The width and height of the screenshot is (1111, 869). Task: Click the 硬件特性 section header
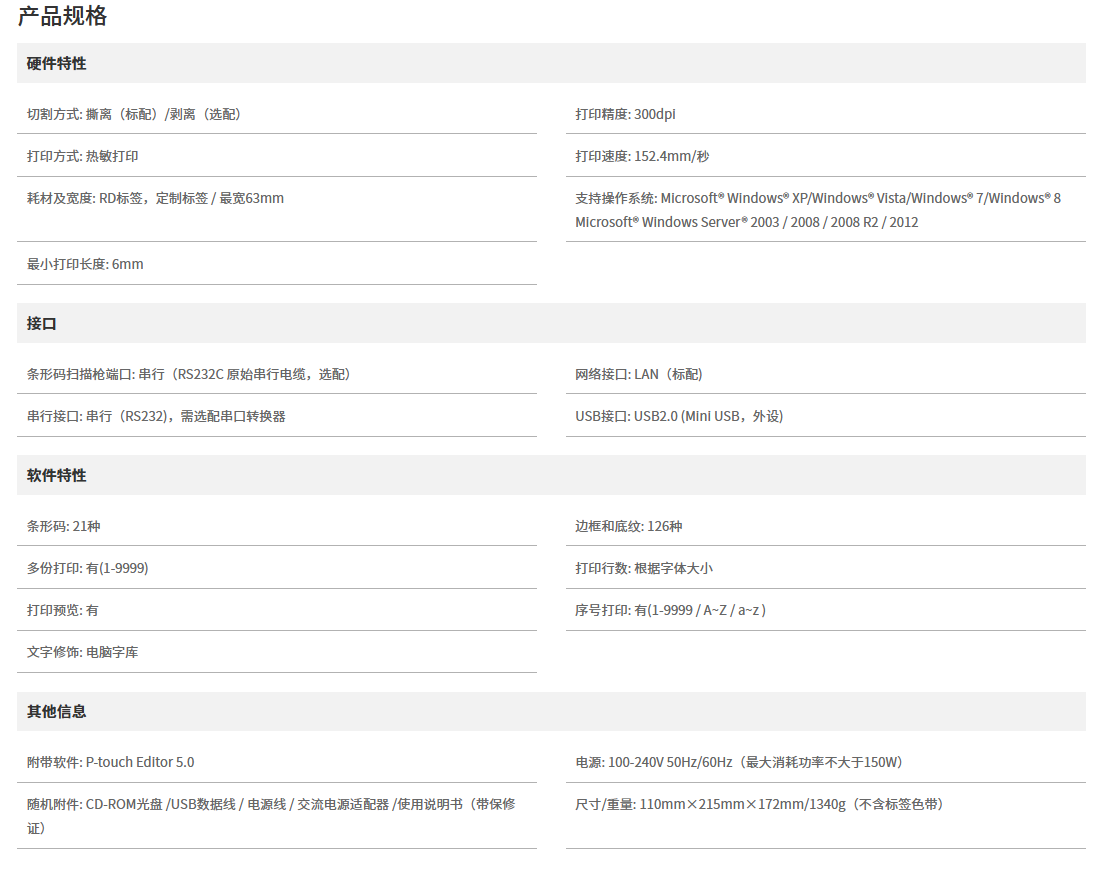pos(57,63)
